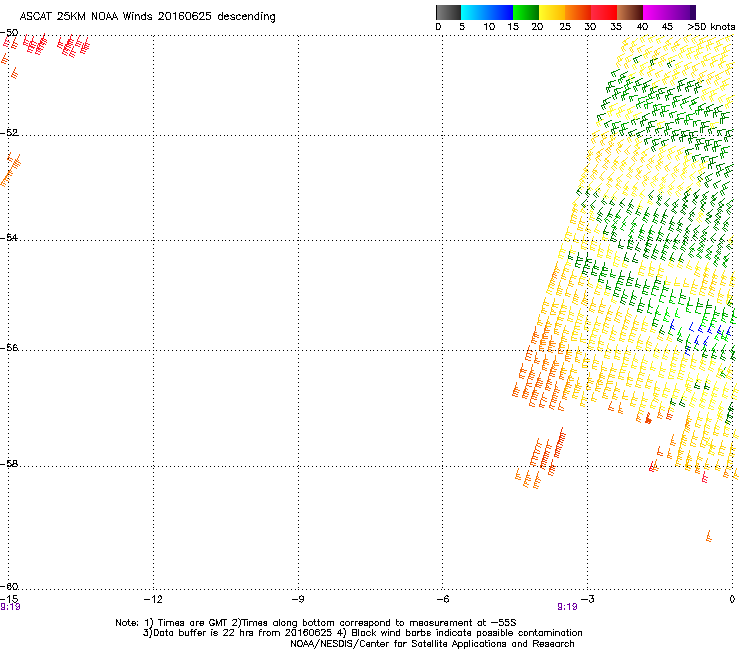The height and width of the screenshot is (650, 740).
Task: Click the '25' legend scale number
Action: 565,27
